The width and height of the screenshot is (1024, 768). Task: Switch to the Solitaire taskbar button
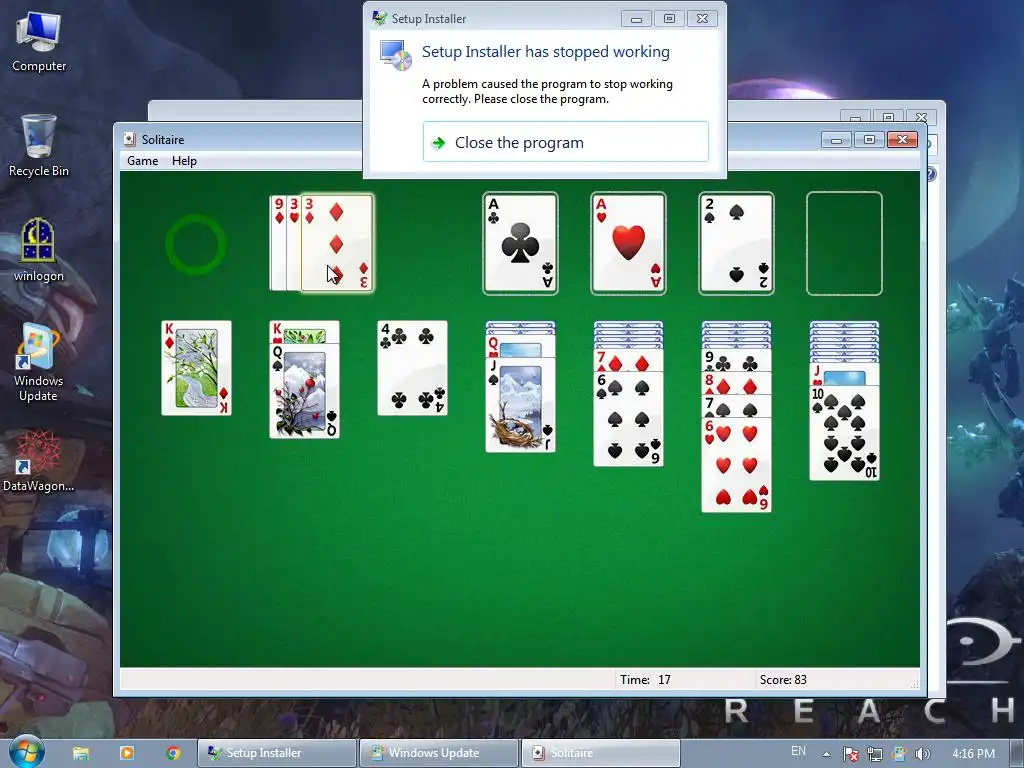point(600,753)
